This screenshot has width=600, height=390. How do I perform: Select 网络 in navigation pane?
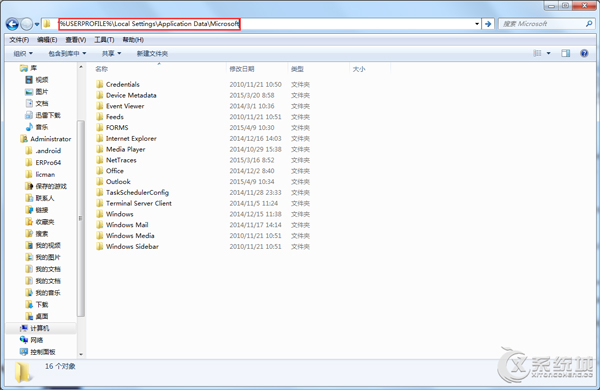(31, 340)
